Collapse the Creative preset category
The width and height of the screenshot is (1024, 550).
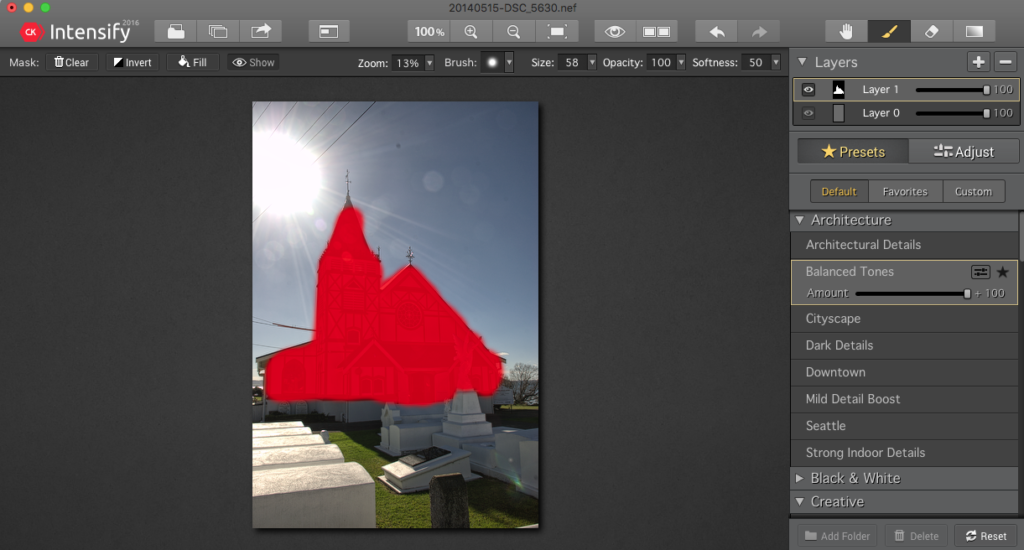tap(800, 502)
